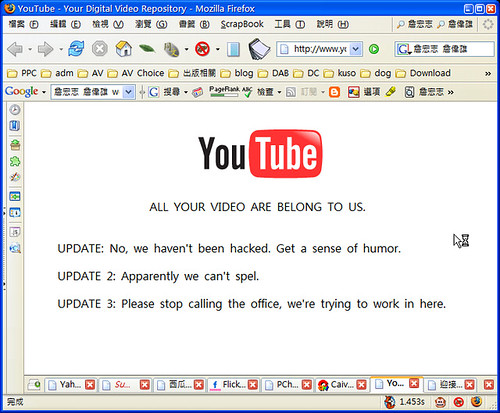Click the magnifier page-info icon in the sidebar
The height and width of the screenshot is (413, 500).
tap(15, 248)
